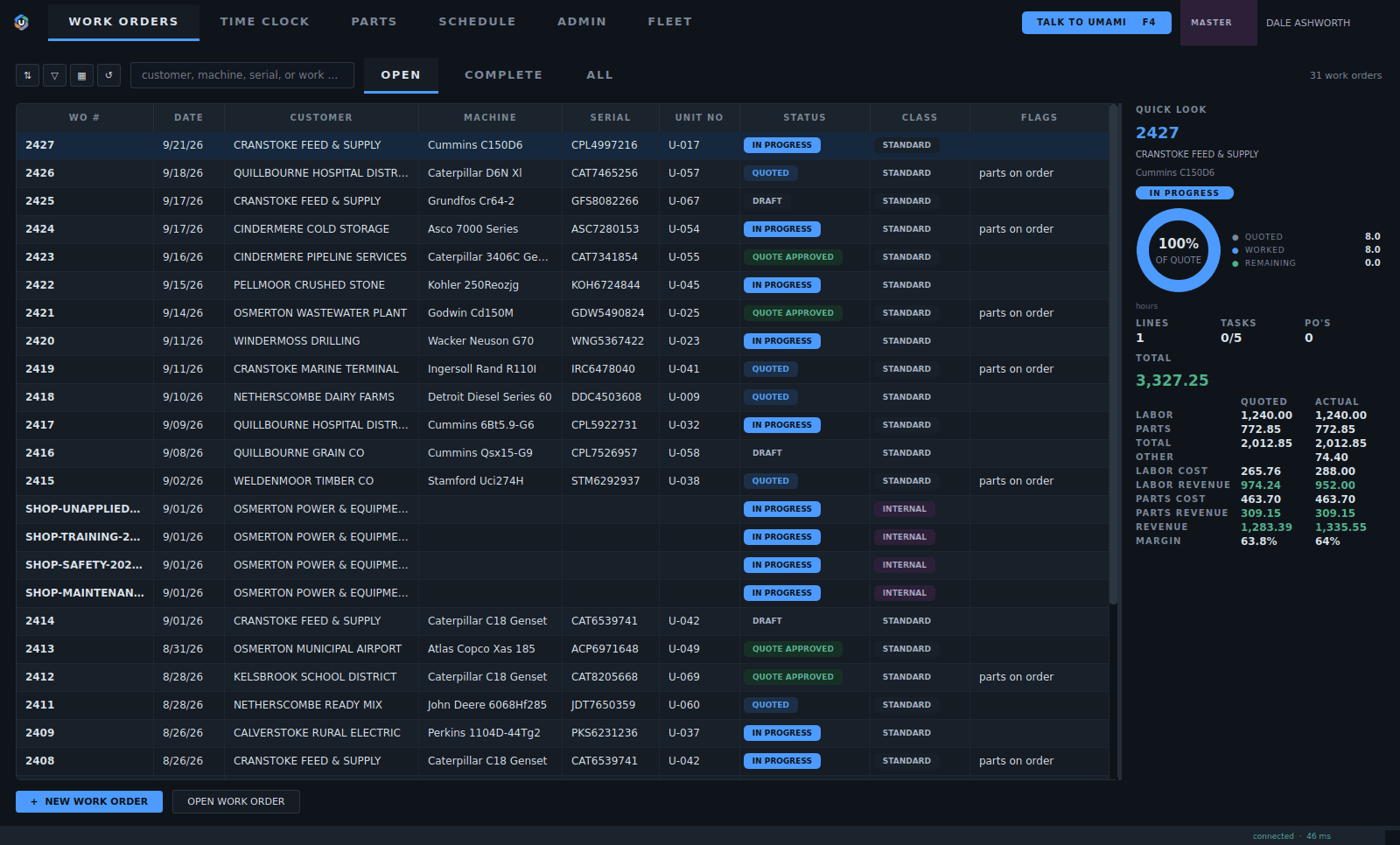Click In Progress badge in Quick Look
Viewport: 1400px width, 845px height.
click(1184, 193)
